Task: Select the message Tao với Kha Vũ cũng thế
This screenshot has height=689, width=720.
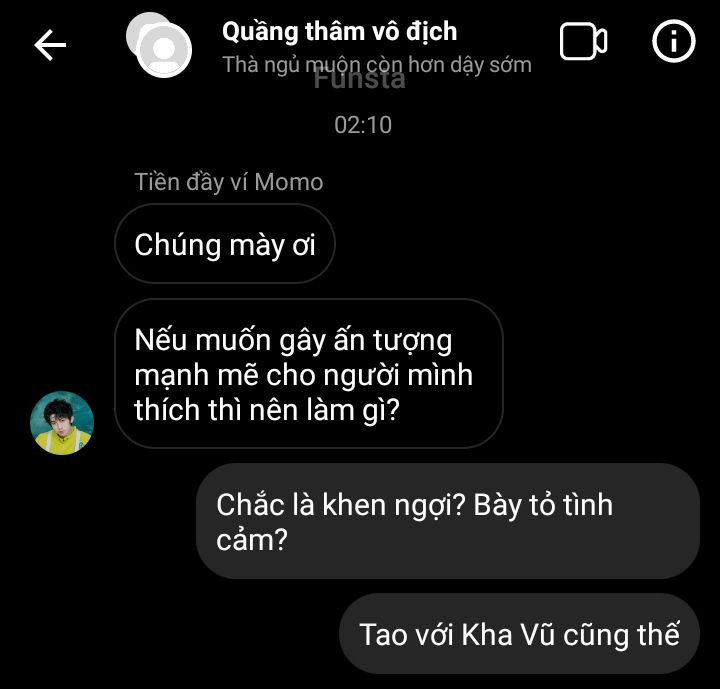Action: (x=519, y=634)
